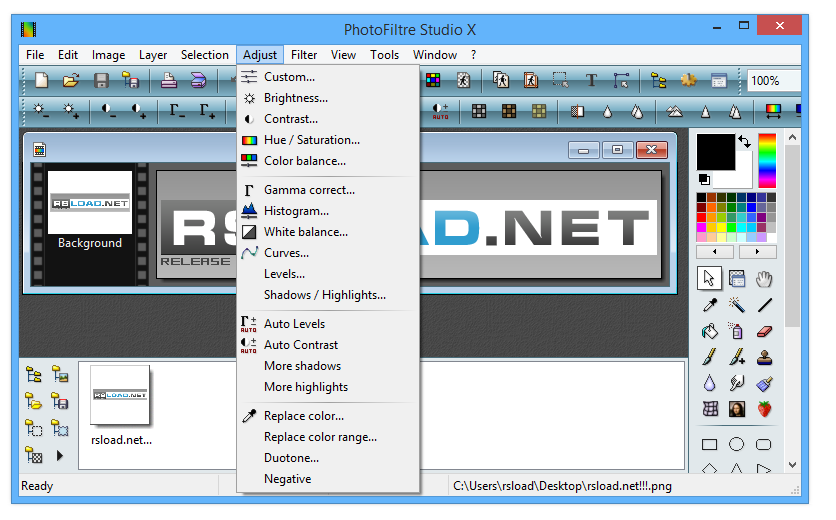
Task: Click the Text tool T icon
Action: pyautogui.click(x=591, y=81)
